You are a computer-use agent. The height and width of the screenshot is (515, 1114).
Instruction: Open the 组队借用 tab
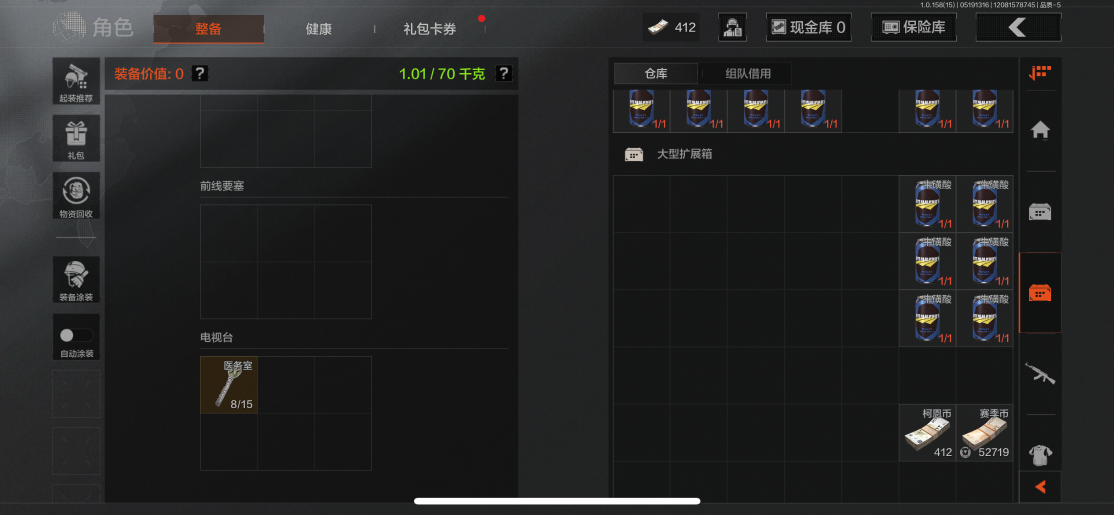pos(748,73)
